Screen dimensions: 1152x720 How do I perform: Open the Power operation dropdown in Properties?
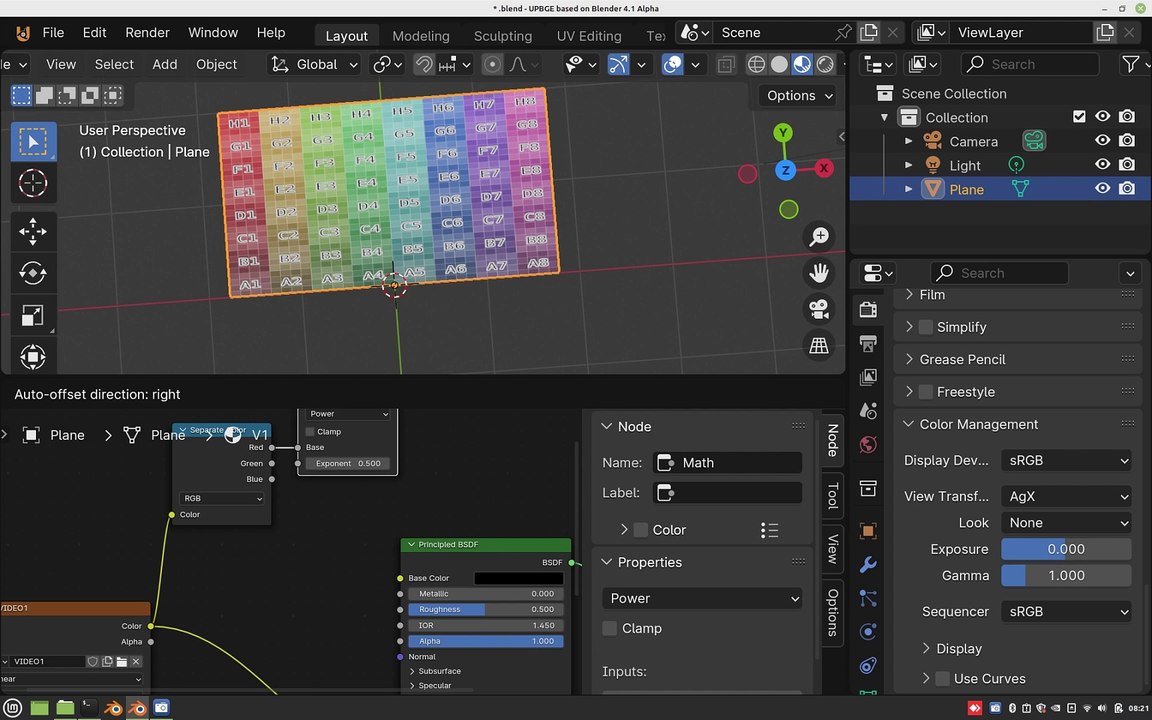(702, 599)
